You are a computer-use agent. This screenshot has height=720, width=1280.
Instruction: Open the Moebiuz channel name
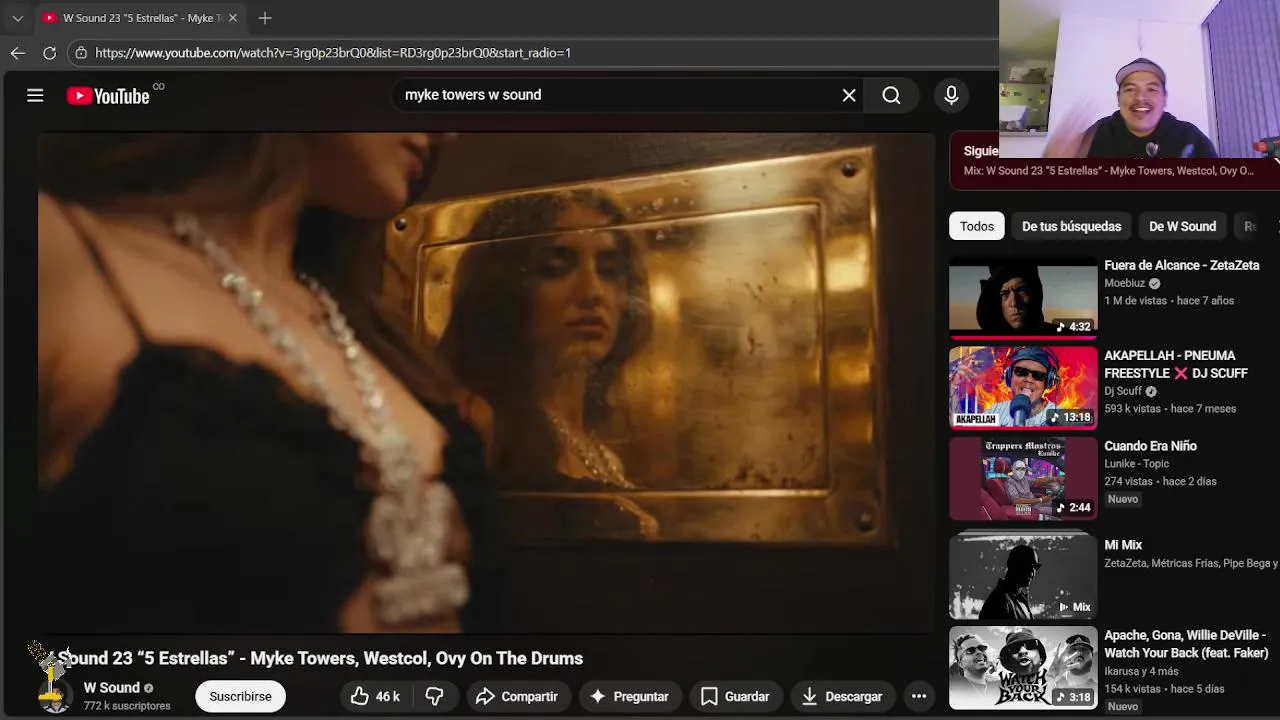coord(1124,283)
